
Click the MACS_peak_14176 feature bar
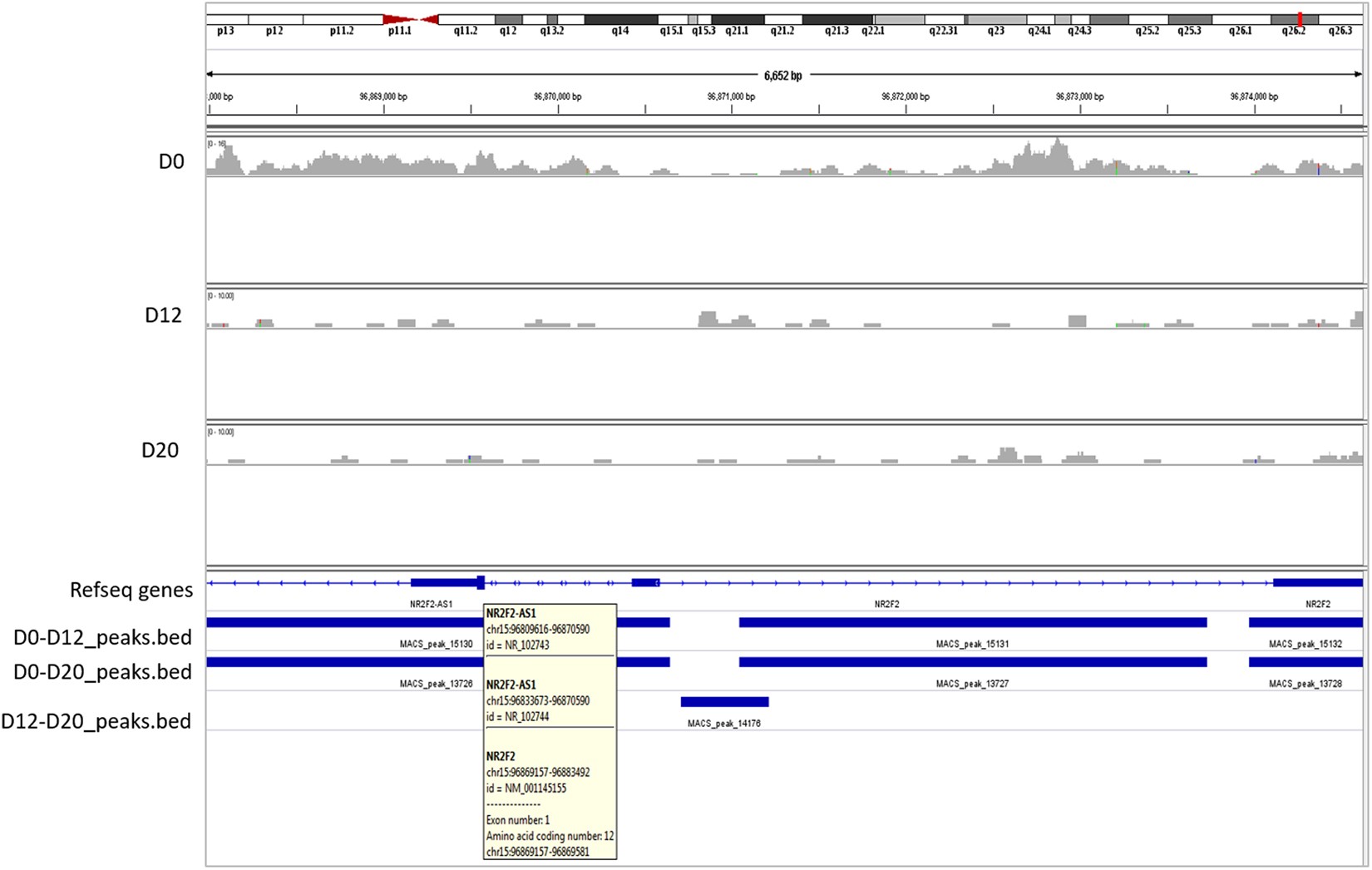(x=724, y=702)
